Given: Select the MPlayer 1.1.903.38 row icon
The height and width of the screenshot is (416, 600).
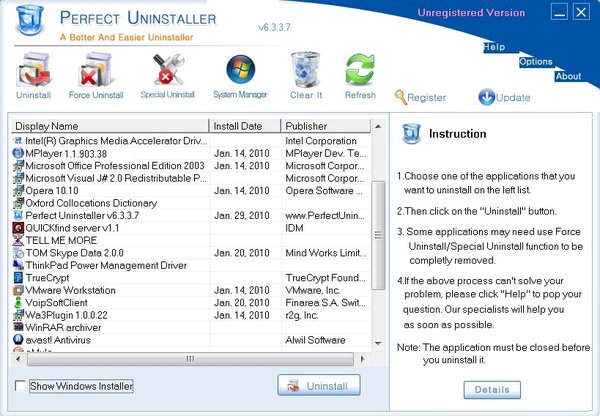Looking at the screenshot, I should click(x=18, y=153).
